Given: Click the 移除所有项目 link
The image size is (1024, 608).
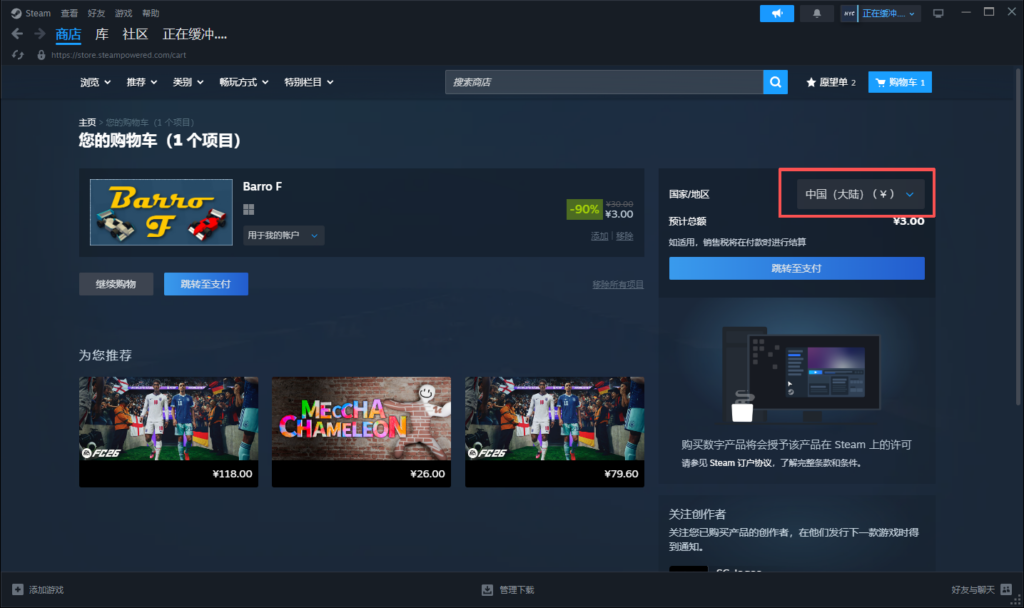Looking at the screenshot, I should 618,285.
